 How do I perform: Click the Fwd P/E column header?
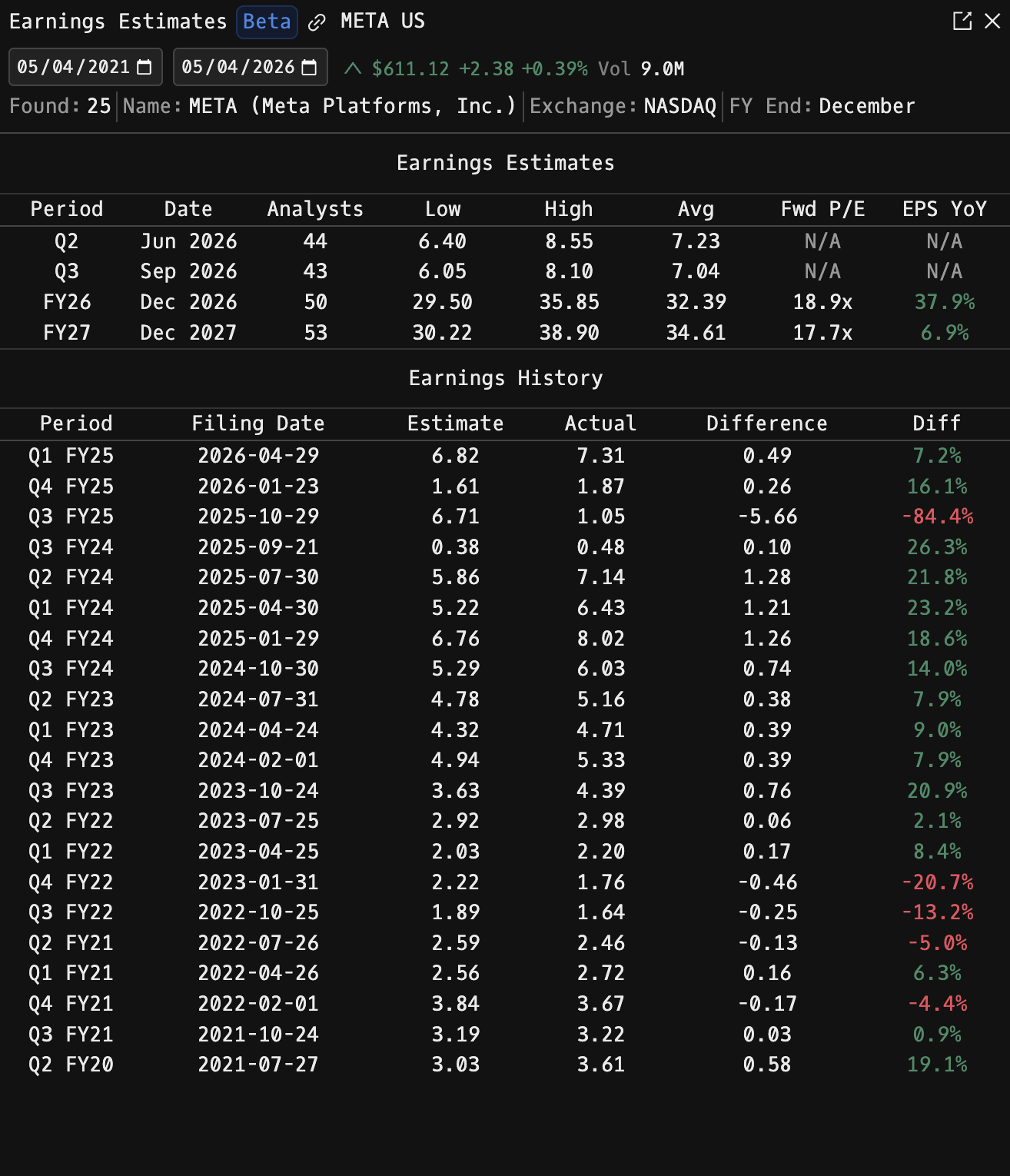click(822, 209)
